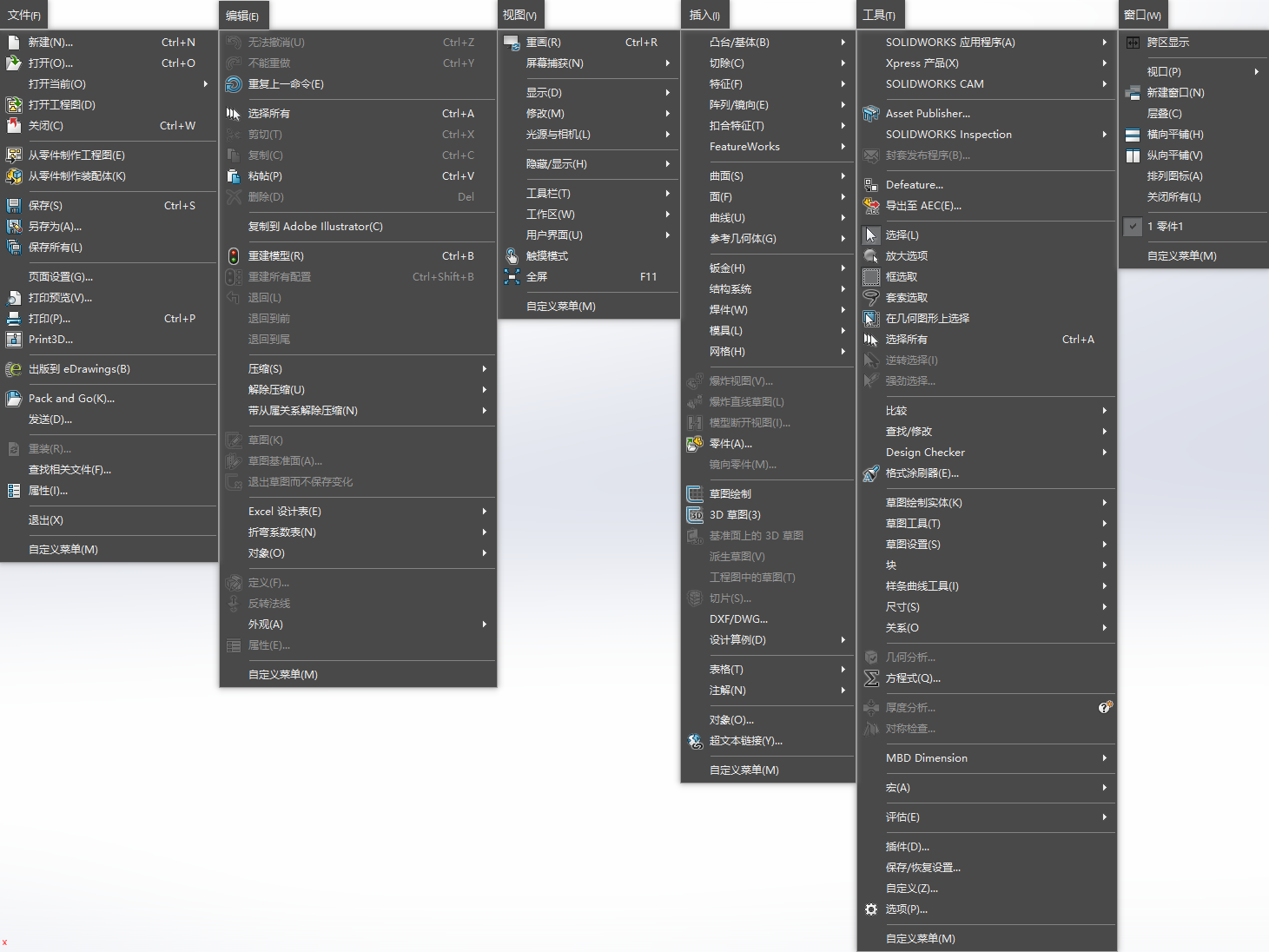Open the 窗口 menu in menu bar
The image size is (1269, 952).
[x=1142, y=16]
